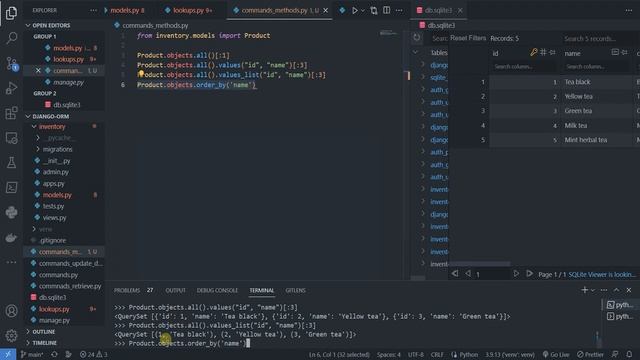The height and width of the screenshot is (360, 640).
Task: Click the lightbulb code action icon
Action: tap(141, 73)
